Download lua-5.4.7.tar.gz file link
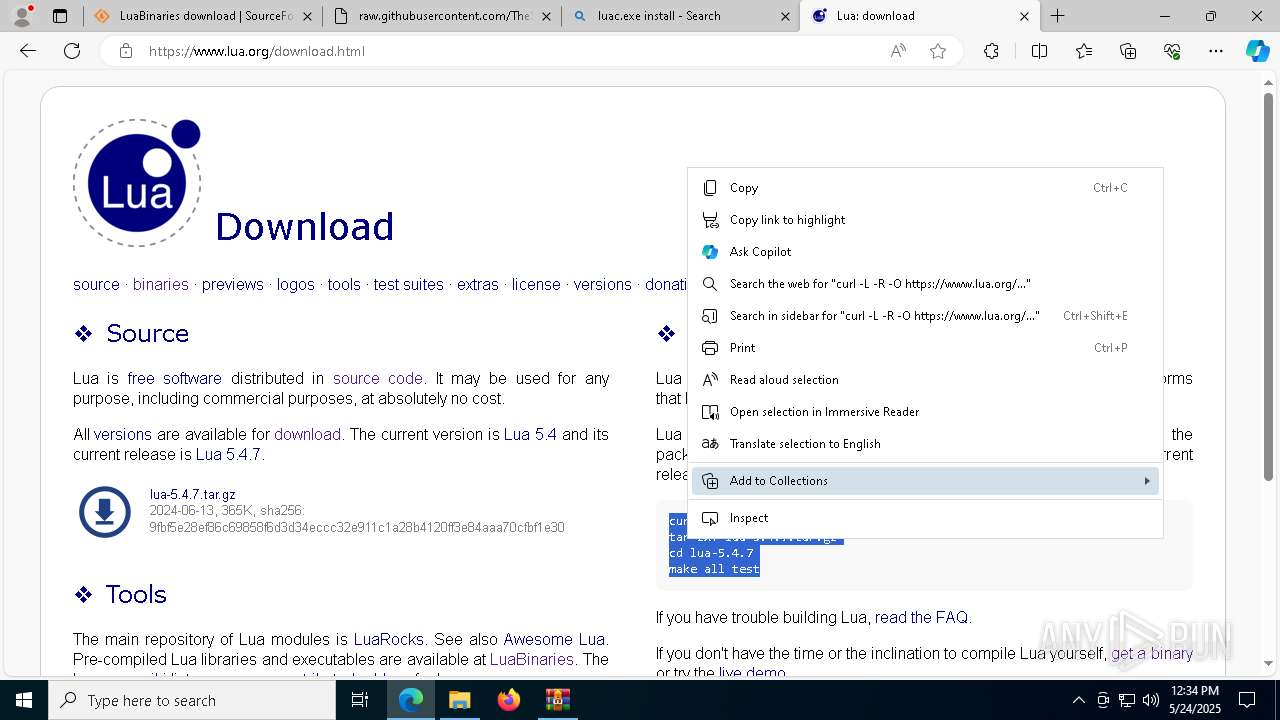This screenshot has height=720, width=1280. (x=193, y=495)
